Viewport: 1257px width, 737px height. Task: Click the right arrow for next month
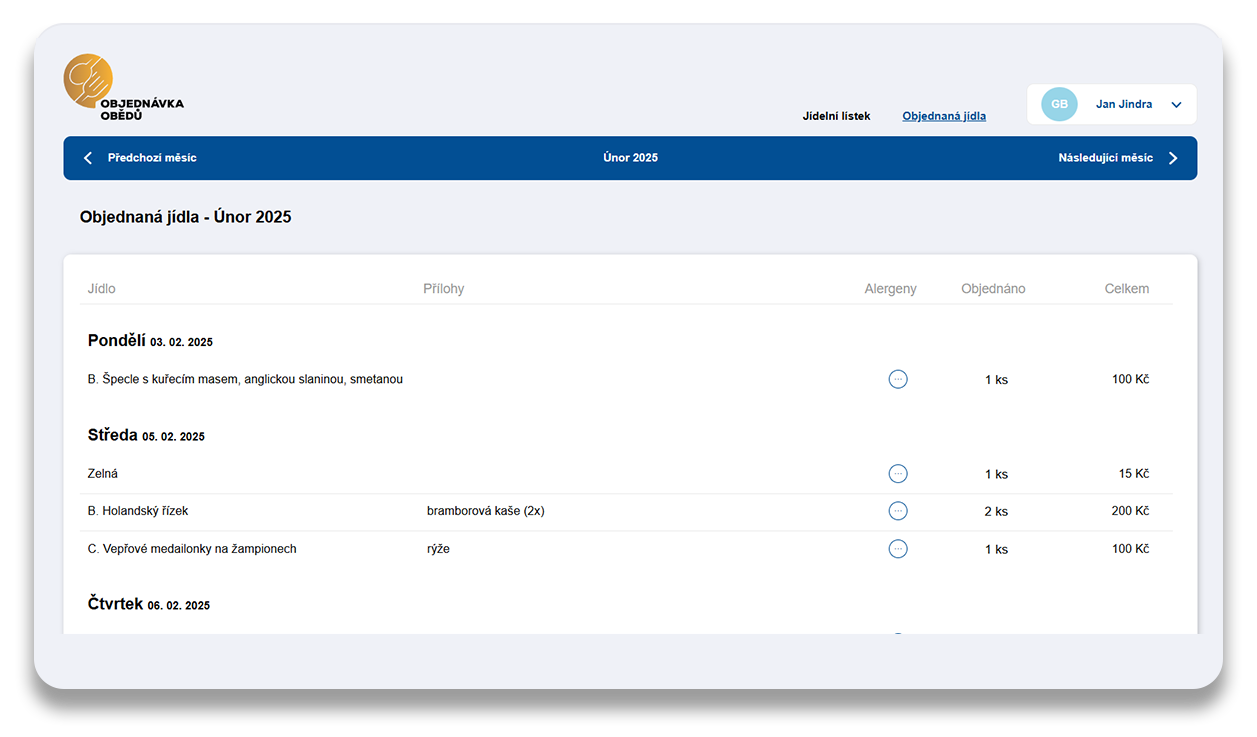click(1173, 158)
